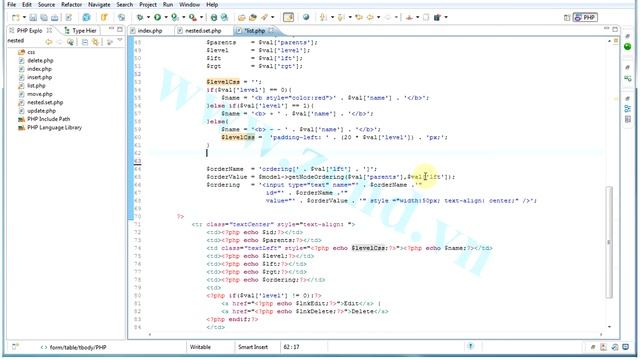Click the New file toolbar icon
This screenshot has width=640, height=360.
pyautogui.click(x=16, y=18)
